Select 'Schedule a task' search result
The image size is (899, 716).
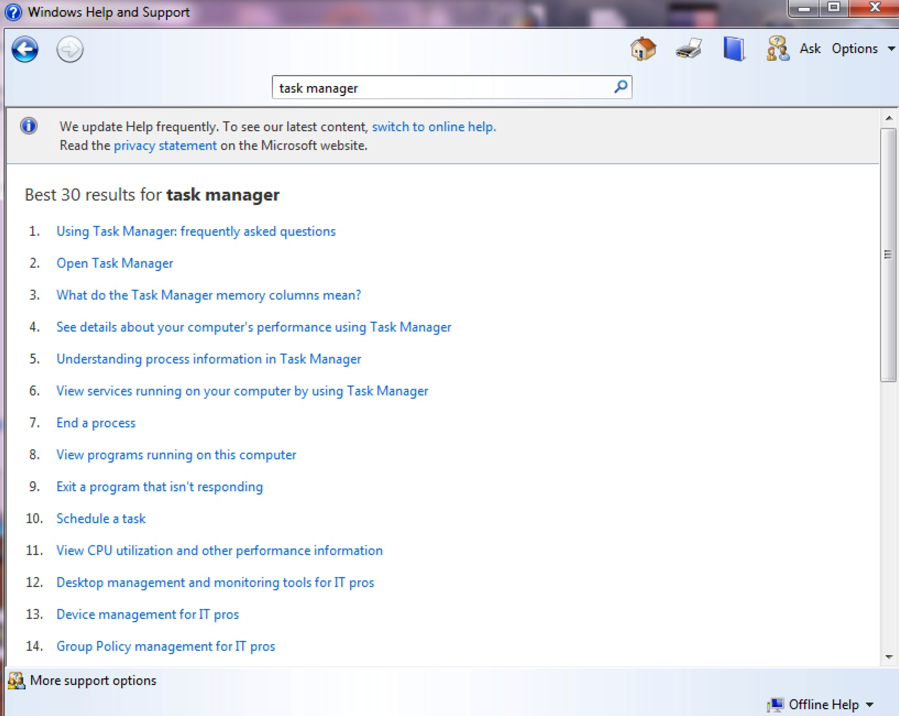[101, 519]
